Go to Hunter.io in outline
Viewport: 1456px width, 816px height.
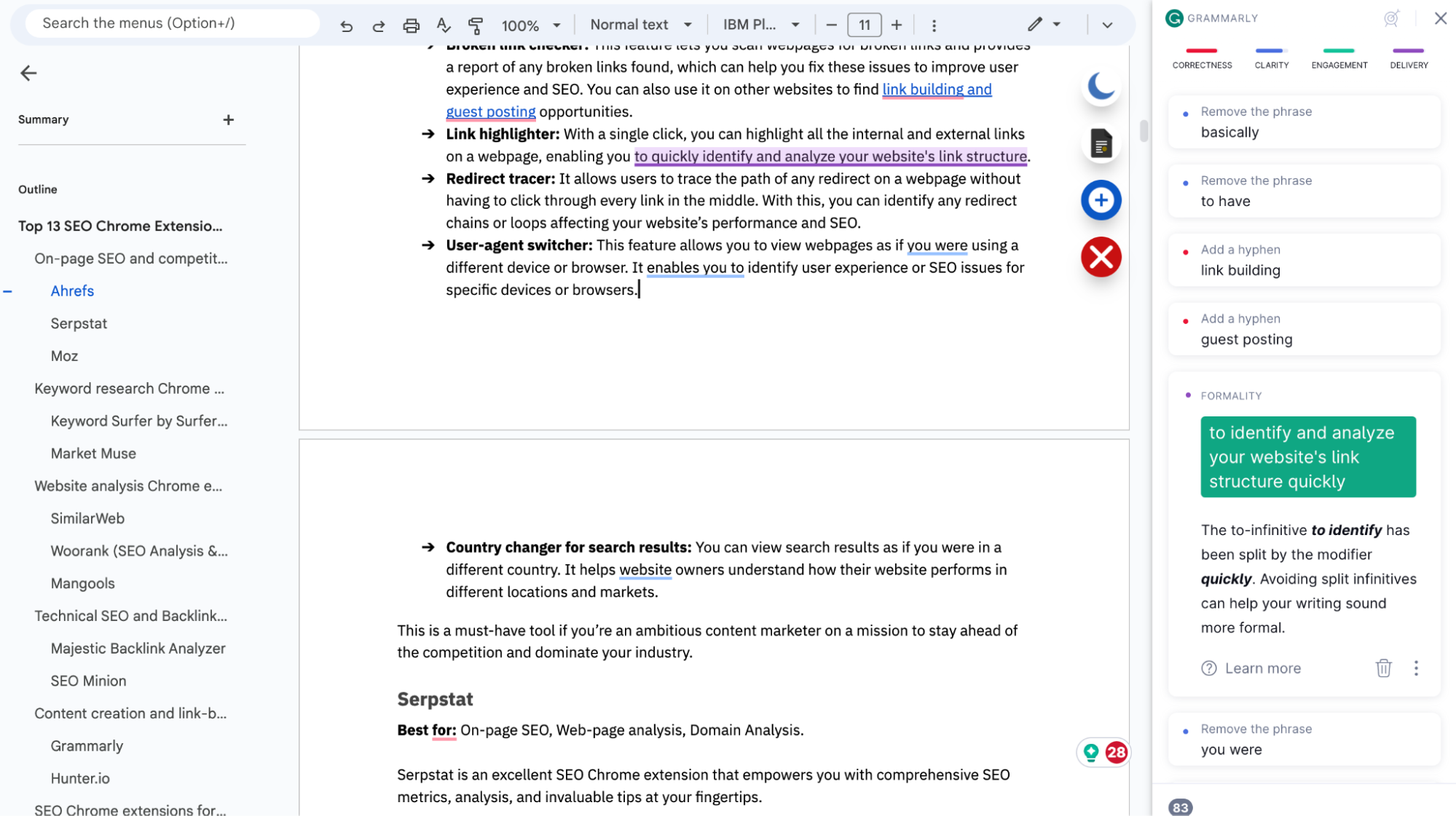coord(80,779)
